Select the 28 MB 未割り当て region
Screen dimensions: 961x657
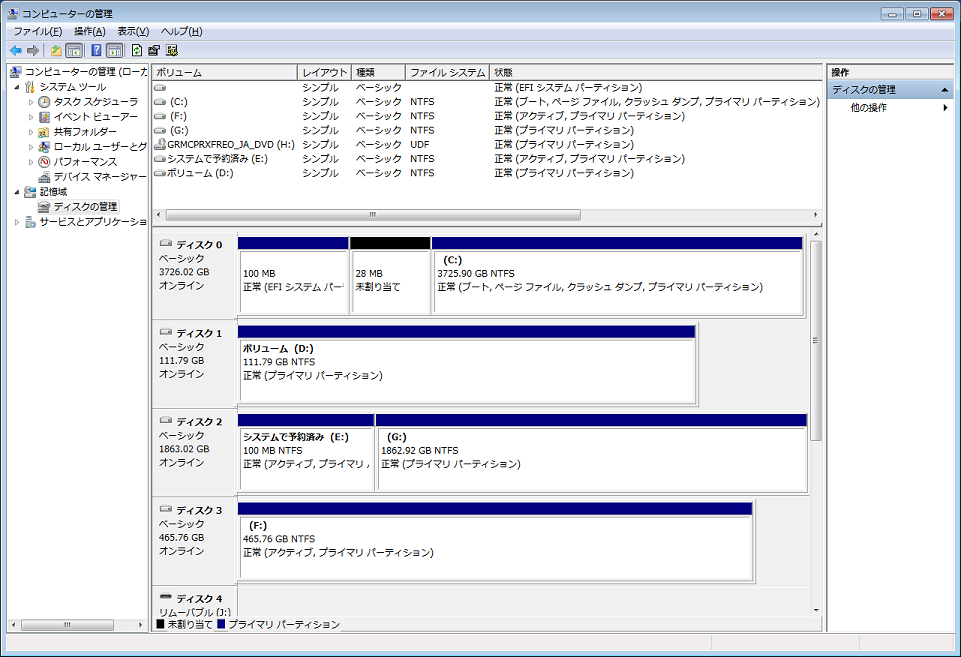coord(390,276)
